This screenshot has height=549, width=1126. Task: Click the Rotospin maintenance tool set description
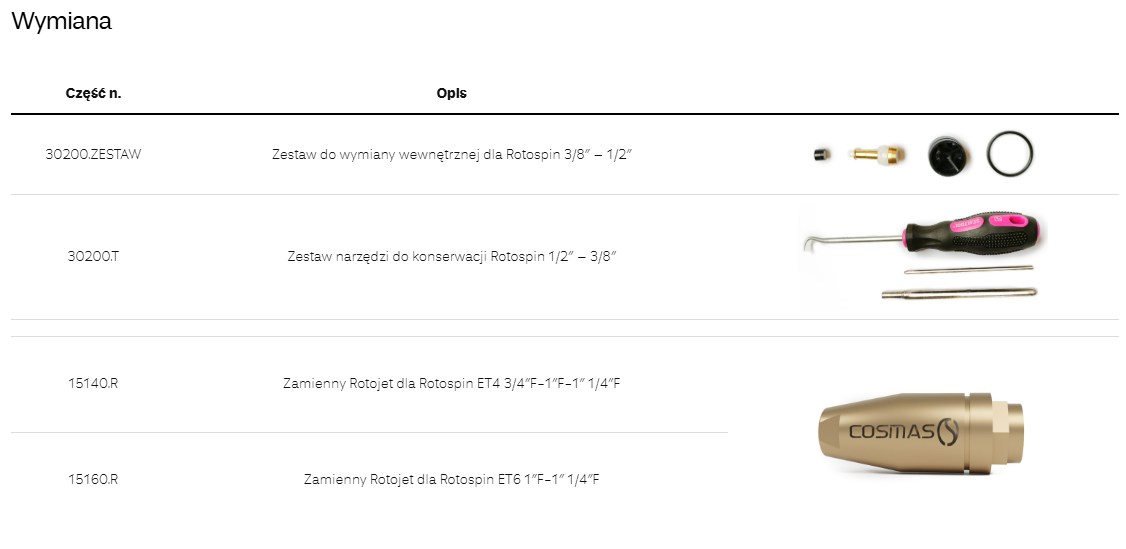click(x=452, y=256)
